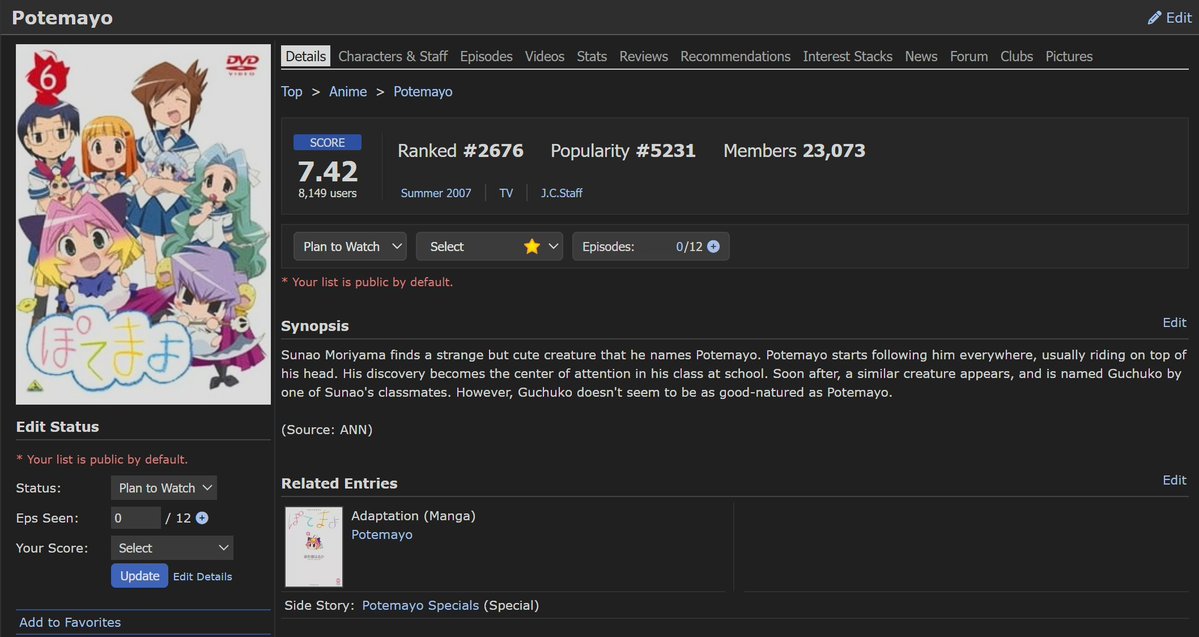Click the Eps Seen input field
The width and height of the screenshot is (1199, 637).
tap(135, 518)
